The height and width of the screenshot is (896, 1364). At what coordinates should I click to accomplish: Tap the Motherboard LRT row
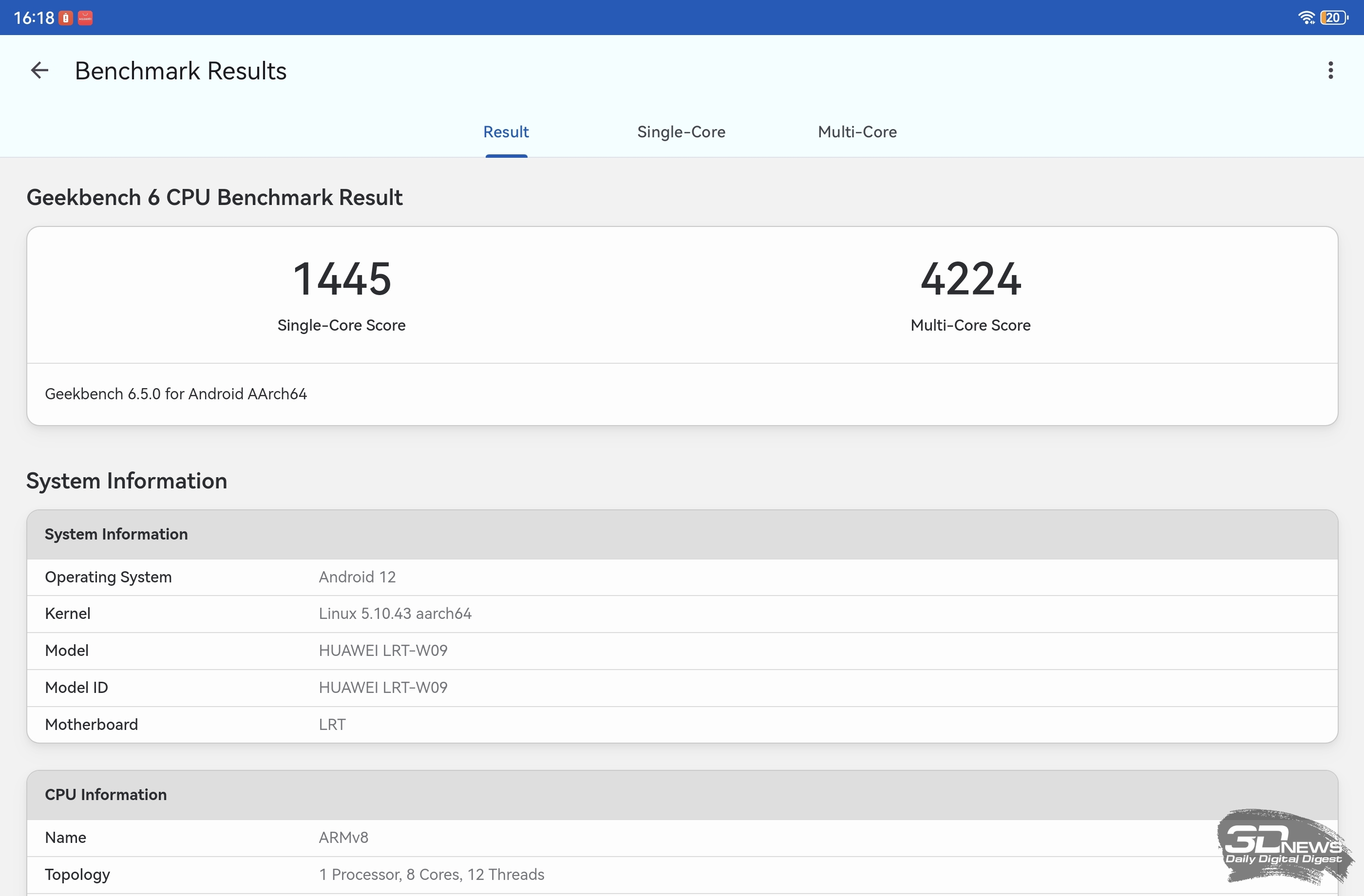682,725
